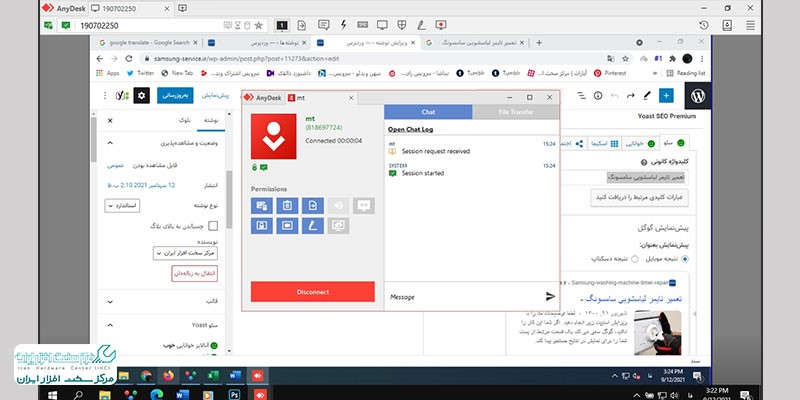Open WordPress editor settings gear icon
Image resolution: width=800 pixels, height=400 pixels.
point(141,95)
